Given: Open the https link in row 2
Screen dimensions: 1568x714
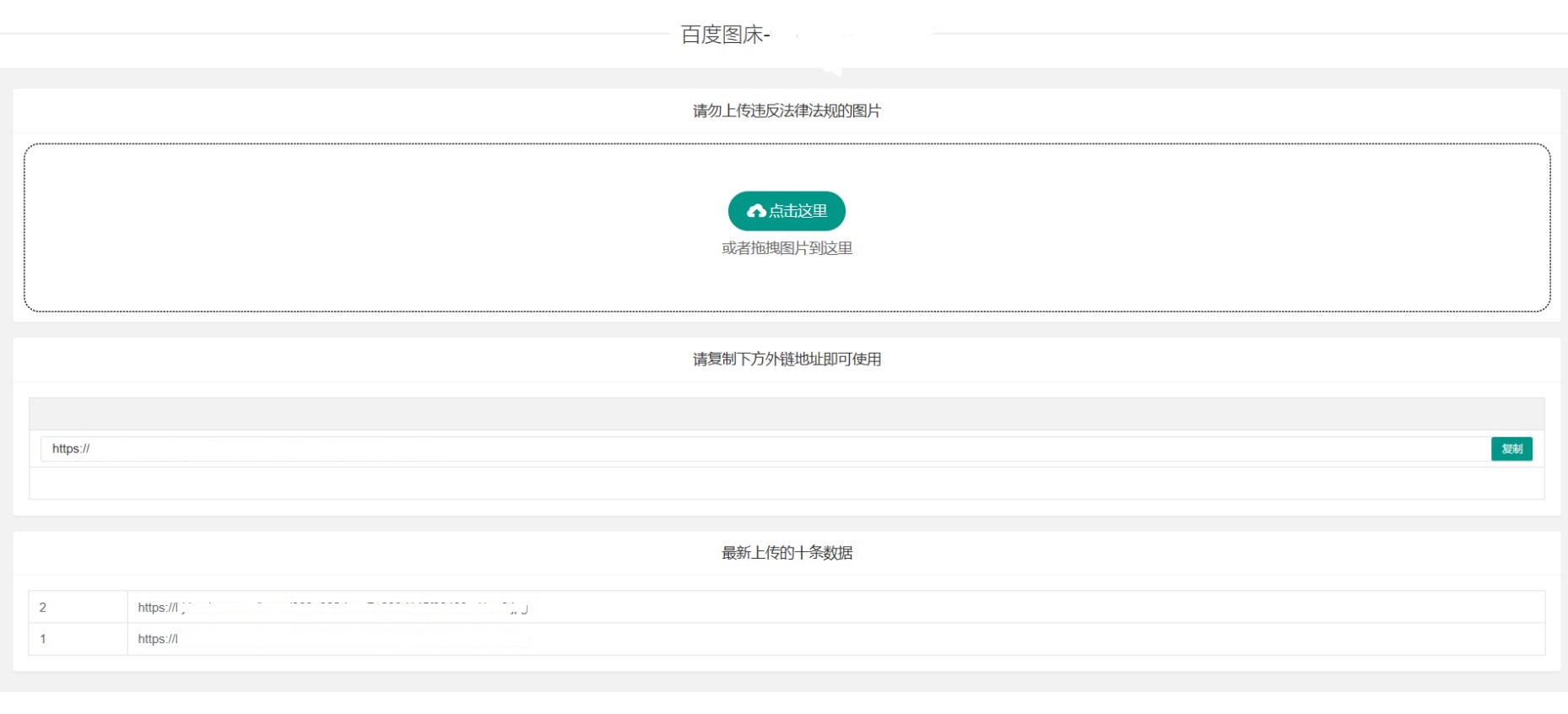Looking at the screenshot, I should point(333,608).
